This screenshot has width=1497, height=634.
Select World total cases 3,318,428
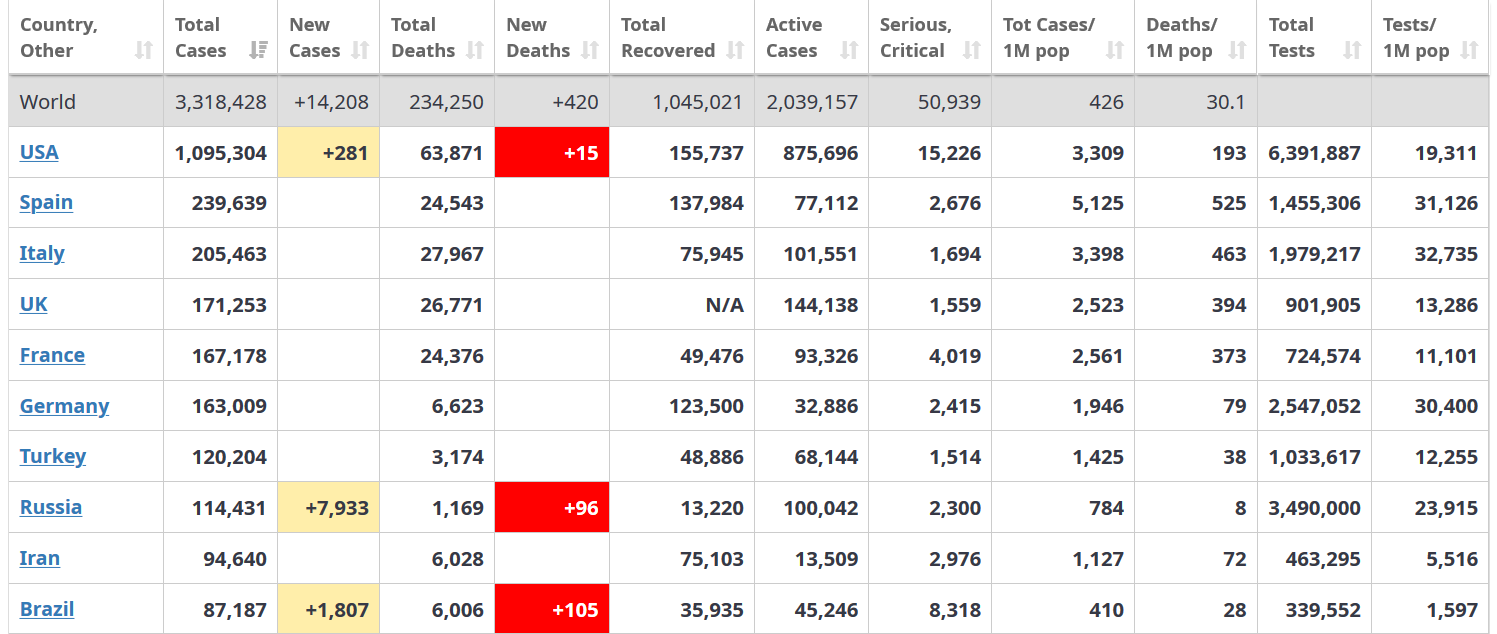221,102
